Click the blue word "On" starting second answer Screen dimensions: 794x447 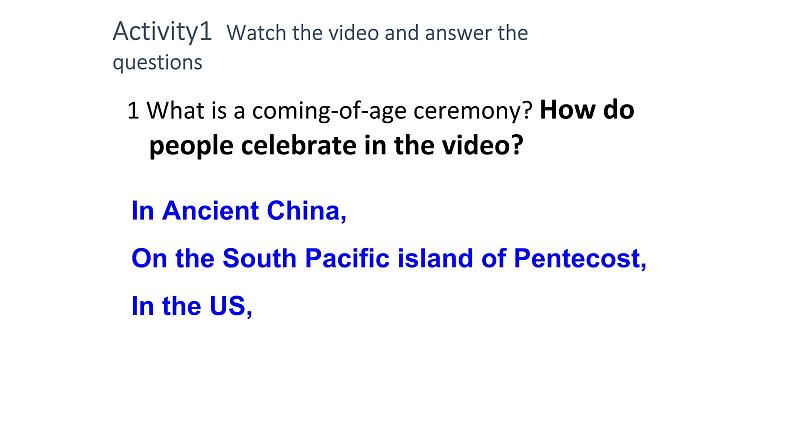point(148,259)
